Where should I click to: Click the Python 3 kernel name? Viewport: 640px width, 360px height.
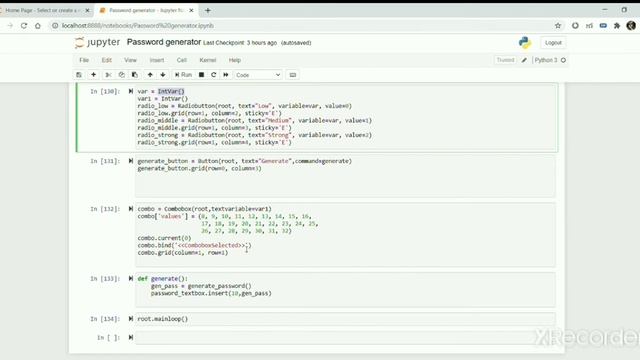click(x=546, y=60)
